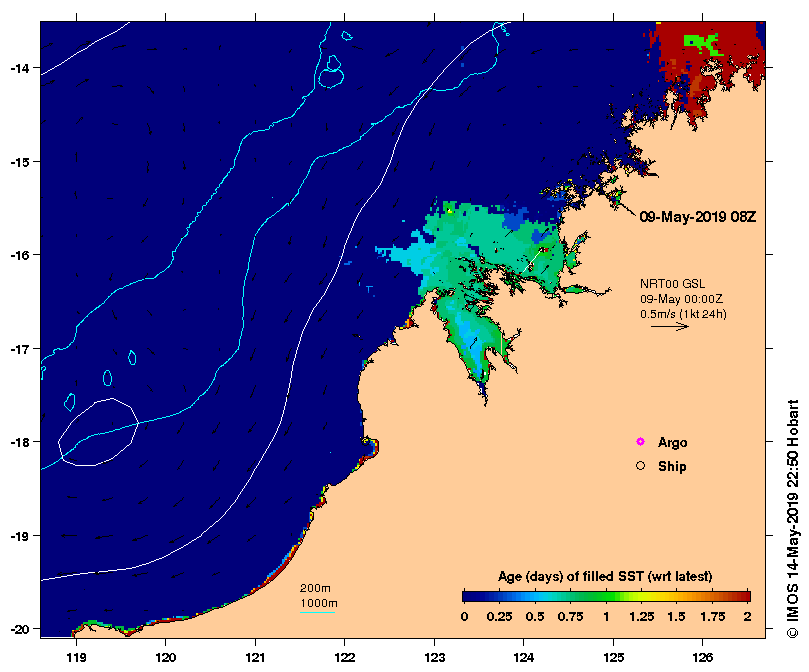The image size is (809, 672).
Task: Click longitude axis label 119
Action: 76,658
